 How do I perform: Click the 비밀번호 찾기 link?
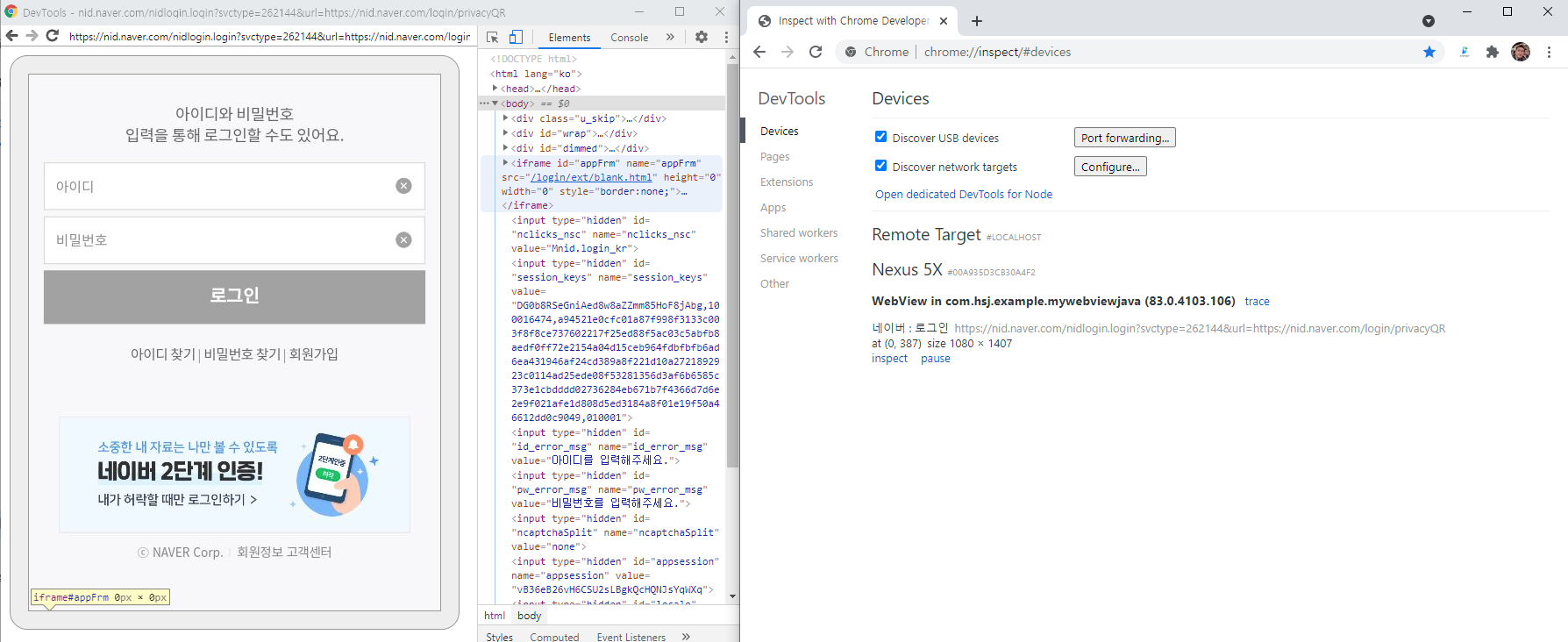(243, 354)
